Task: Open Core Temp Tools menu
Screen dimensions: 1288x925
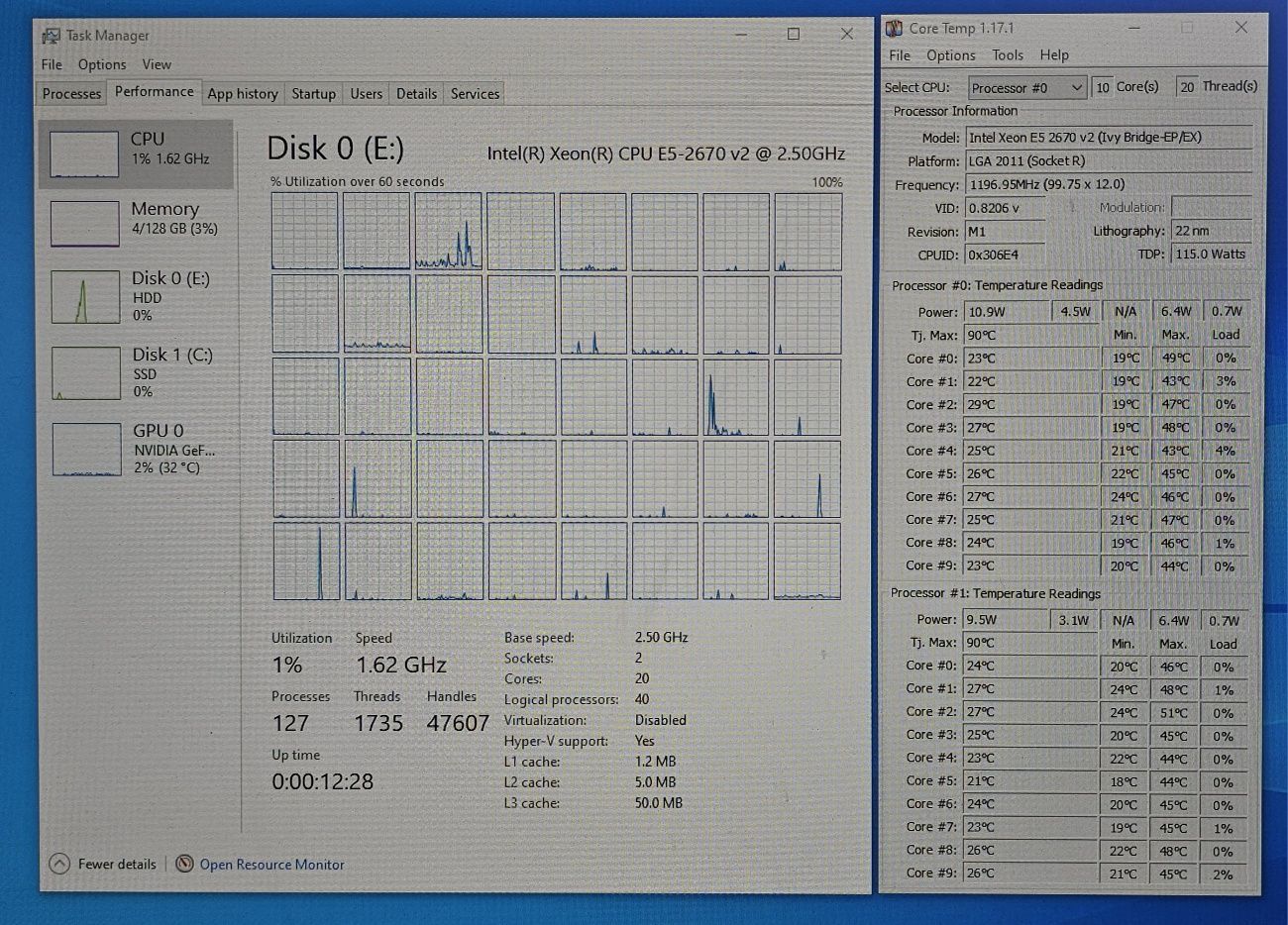Action: click(1008, 55)
